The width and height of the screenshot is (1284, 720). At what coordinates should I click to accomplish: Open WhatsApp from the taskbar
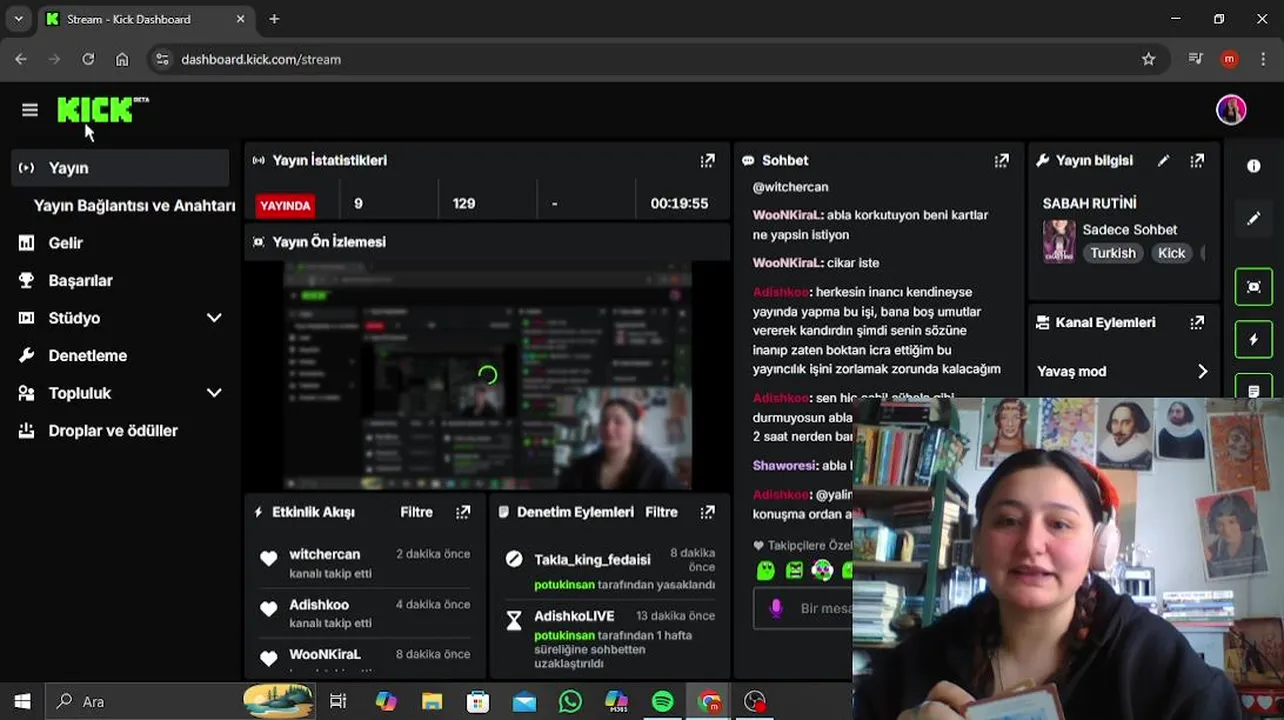pos(570,701)
